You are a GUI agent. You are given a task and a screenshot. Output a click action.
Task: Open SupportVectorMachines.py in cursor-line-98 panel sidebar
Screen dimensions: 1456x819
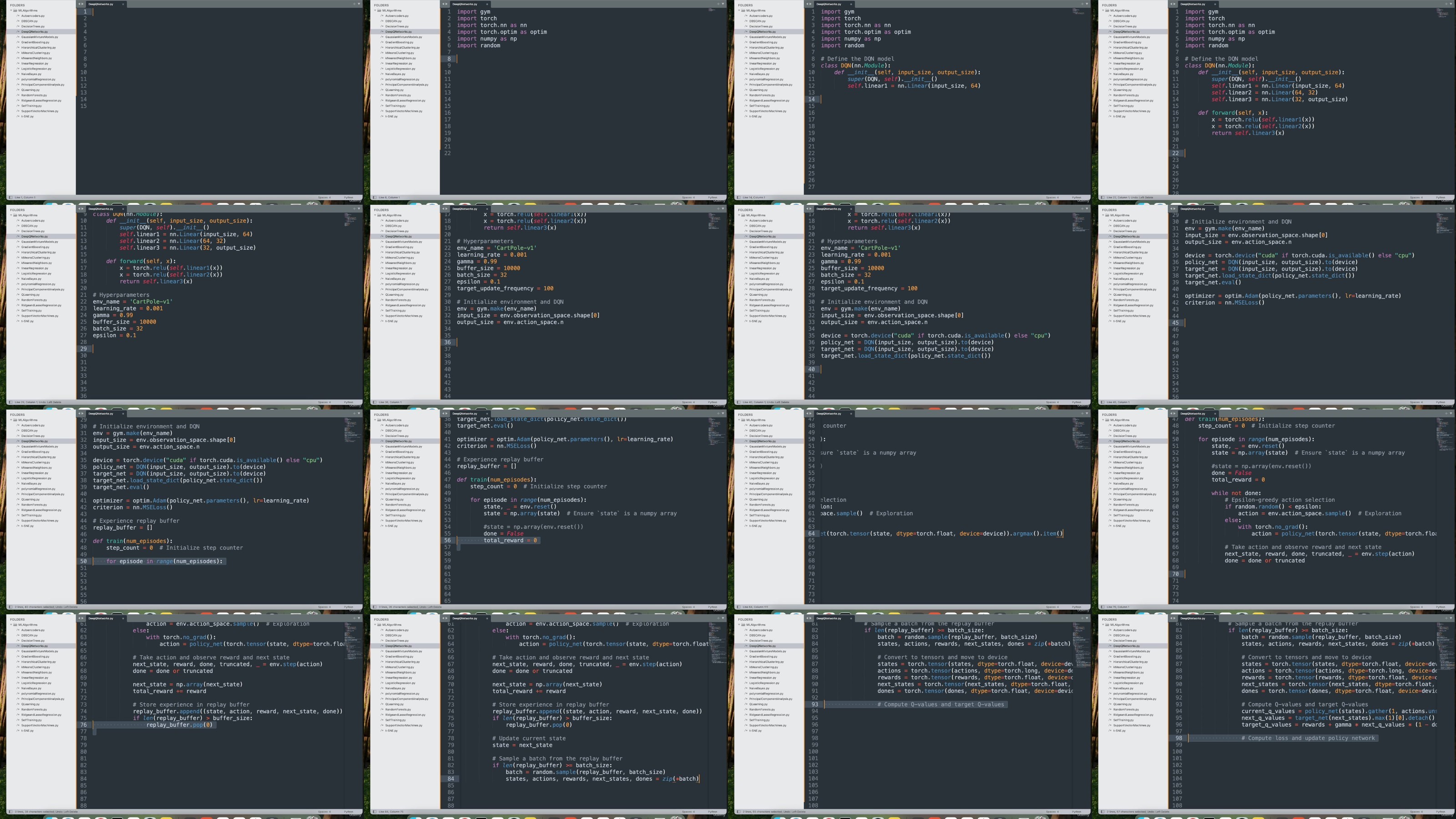pos(1132,725)
